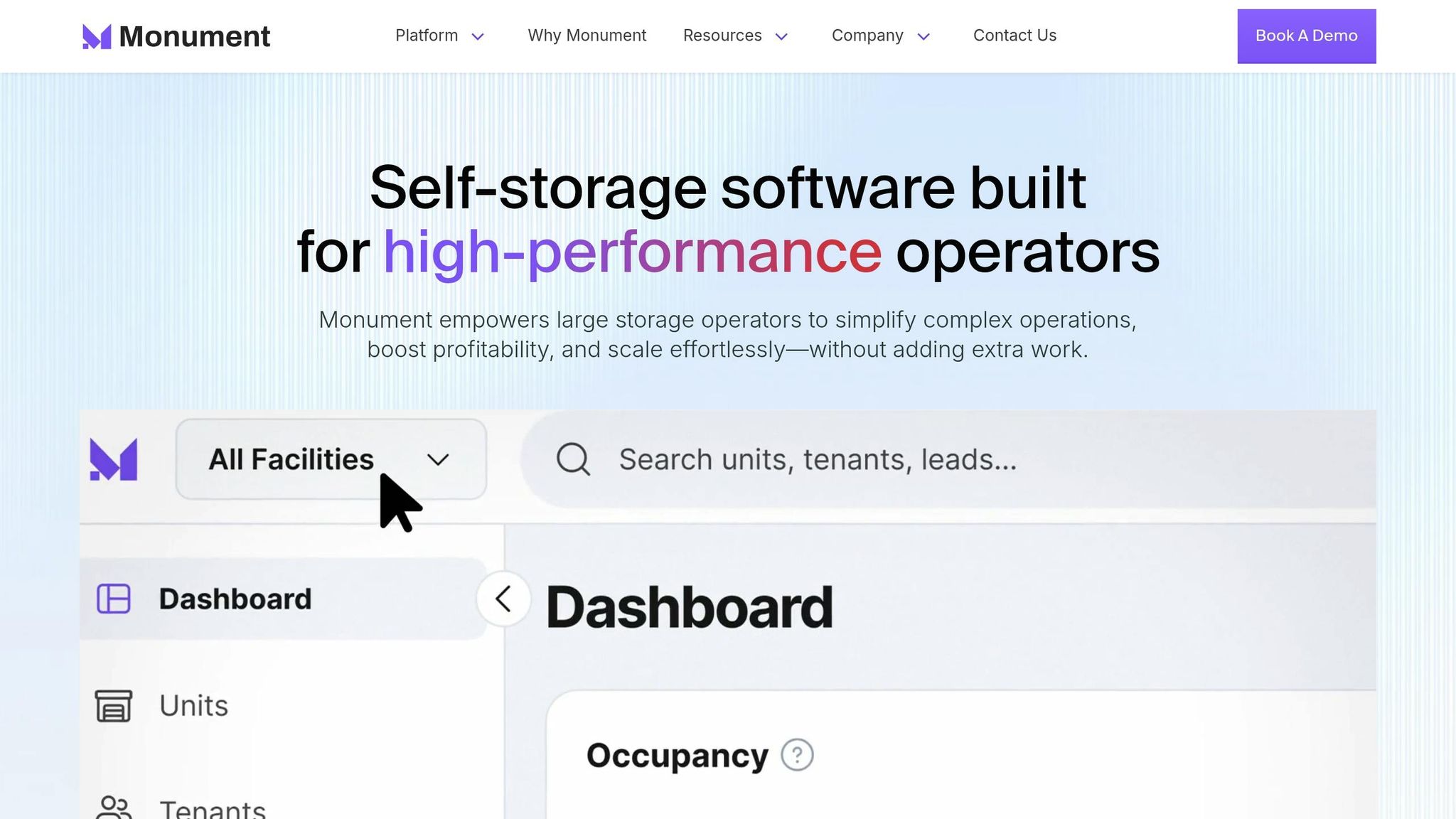Select the Dashboard sidebar item label
The image size is (1456, 819).
coord(235,599)
